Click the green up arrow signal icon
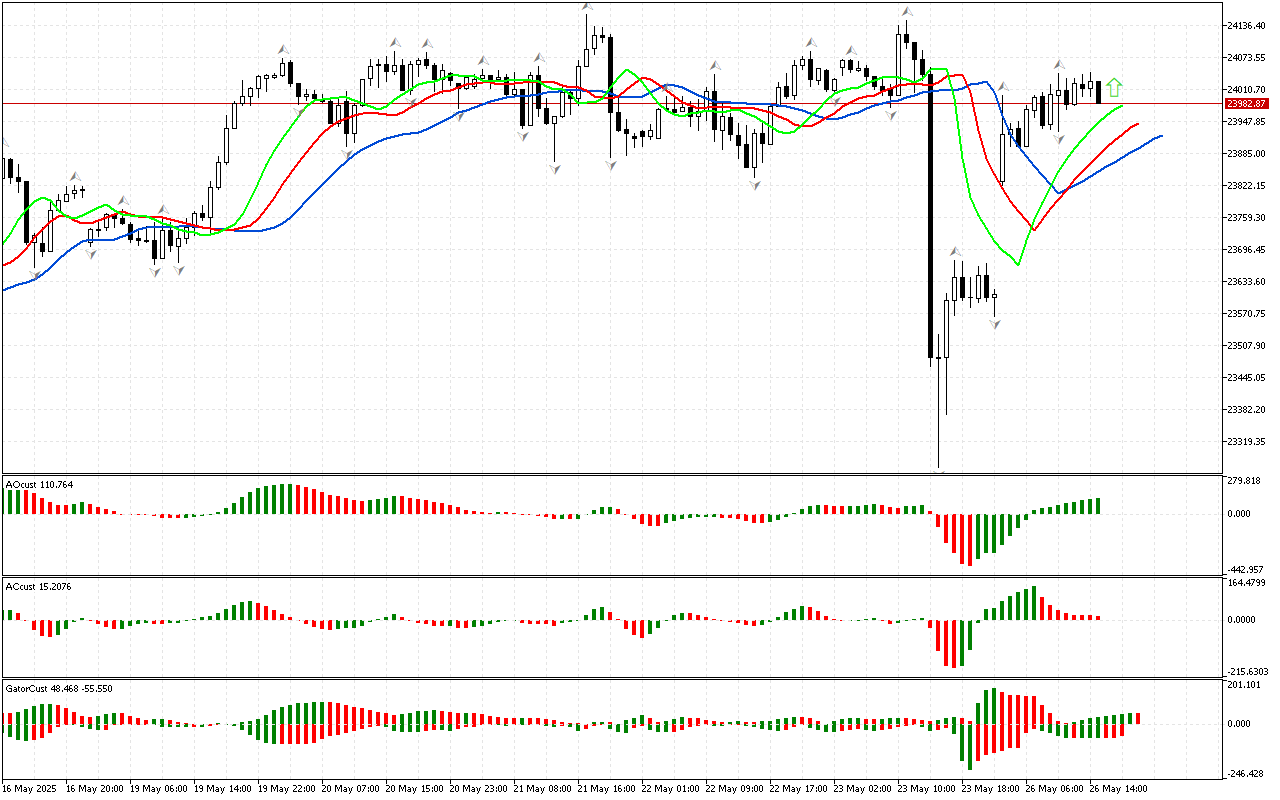Screen dimensions: 1280x800 point(1115,88)
